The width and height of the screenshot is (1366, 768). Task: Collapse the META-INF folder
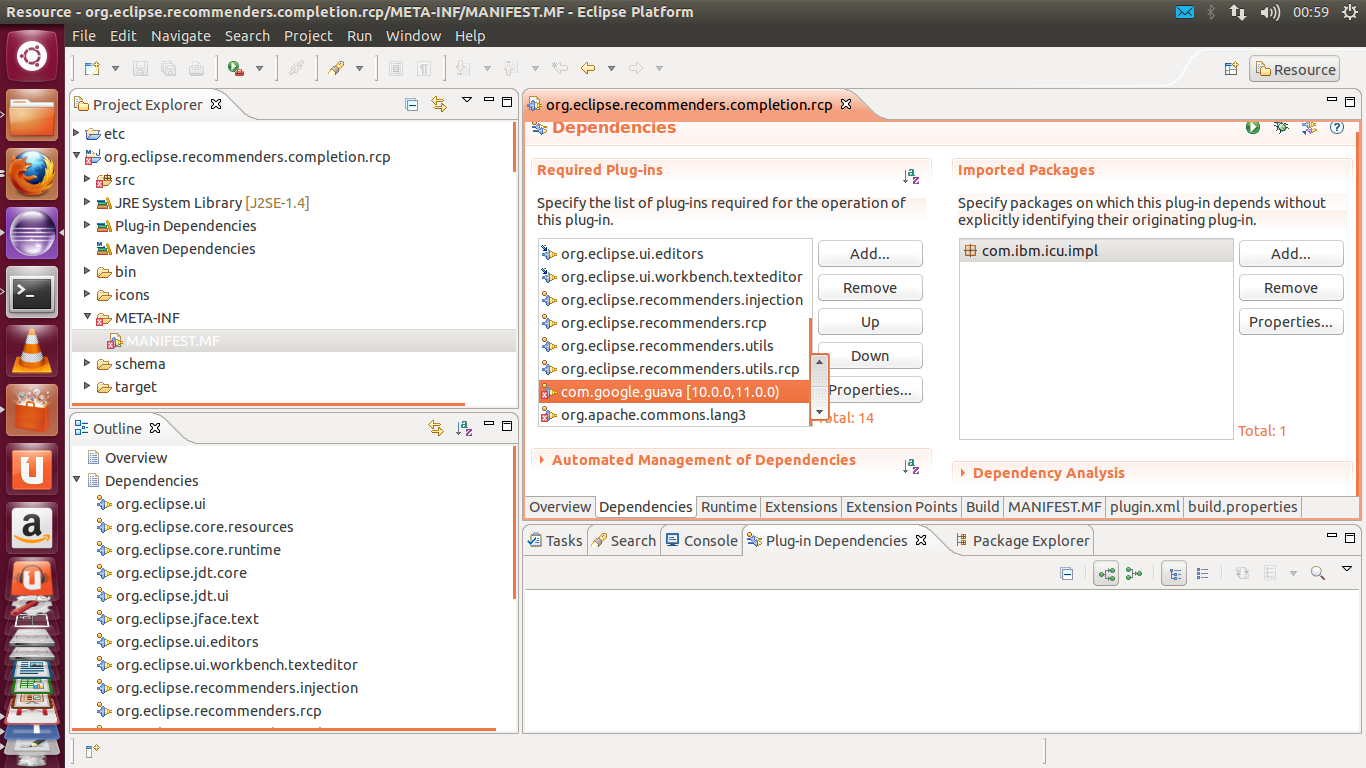click(88, 317)
